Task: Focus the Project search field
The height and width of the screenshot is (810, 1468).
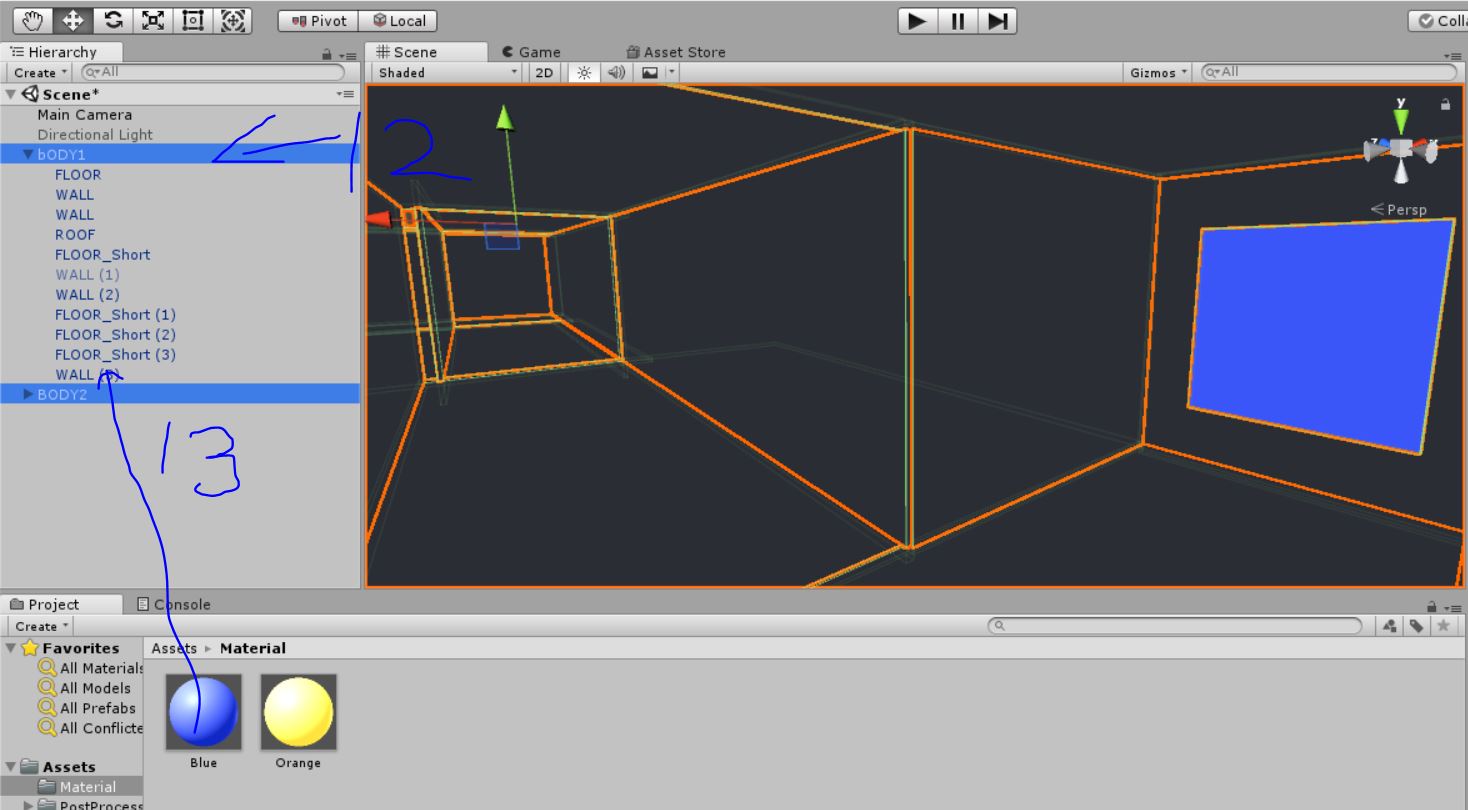Action: pyautogui.click(x=1174, y=626)
